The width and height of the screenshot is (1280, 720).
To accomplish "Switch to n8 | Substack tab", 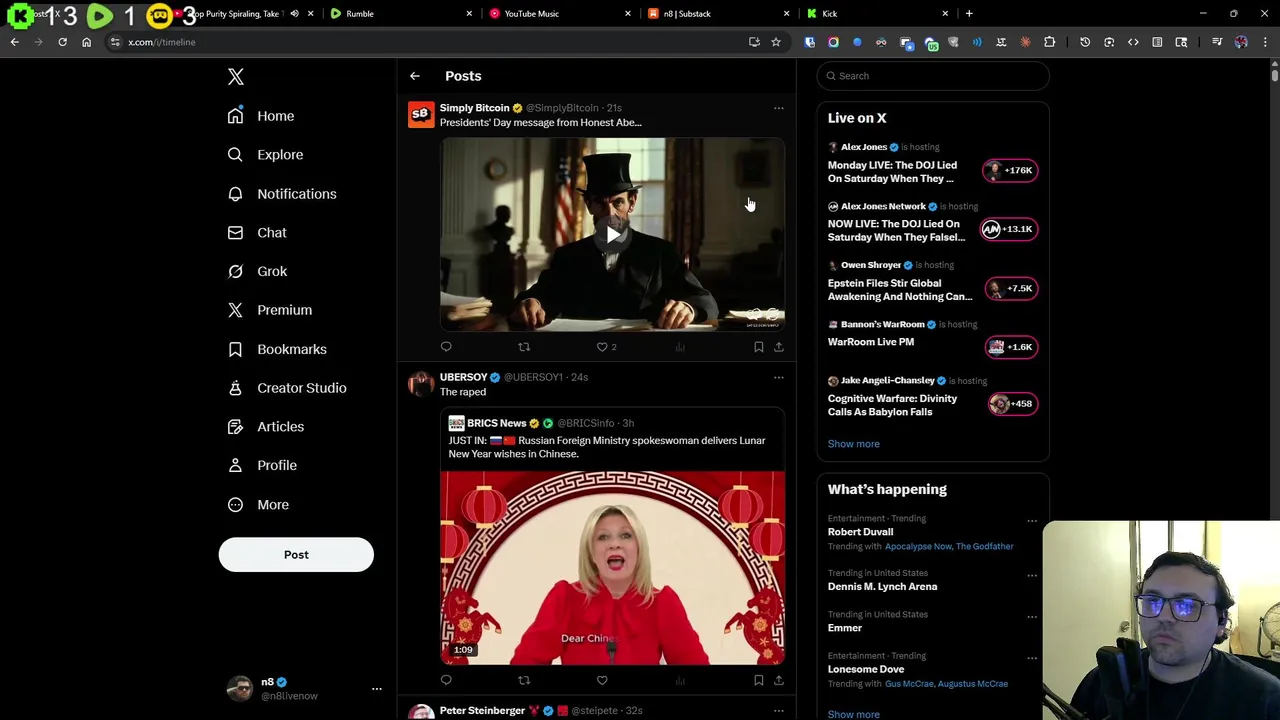I will tap(718, 14).
